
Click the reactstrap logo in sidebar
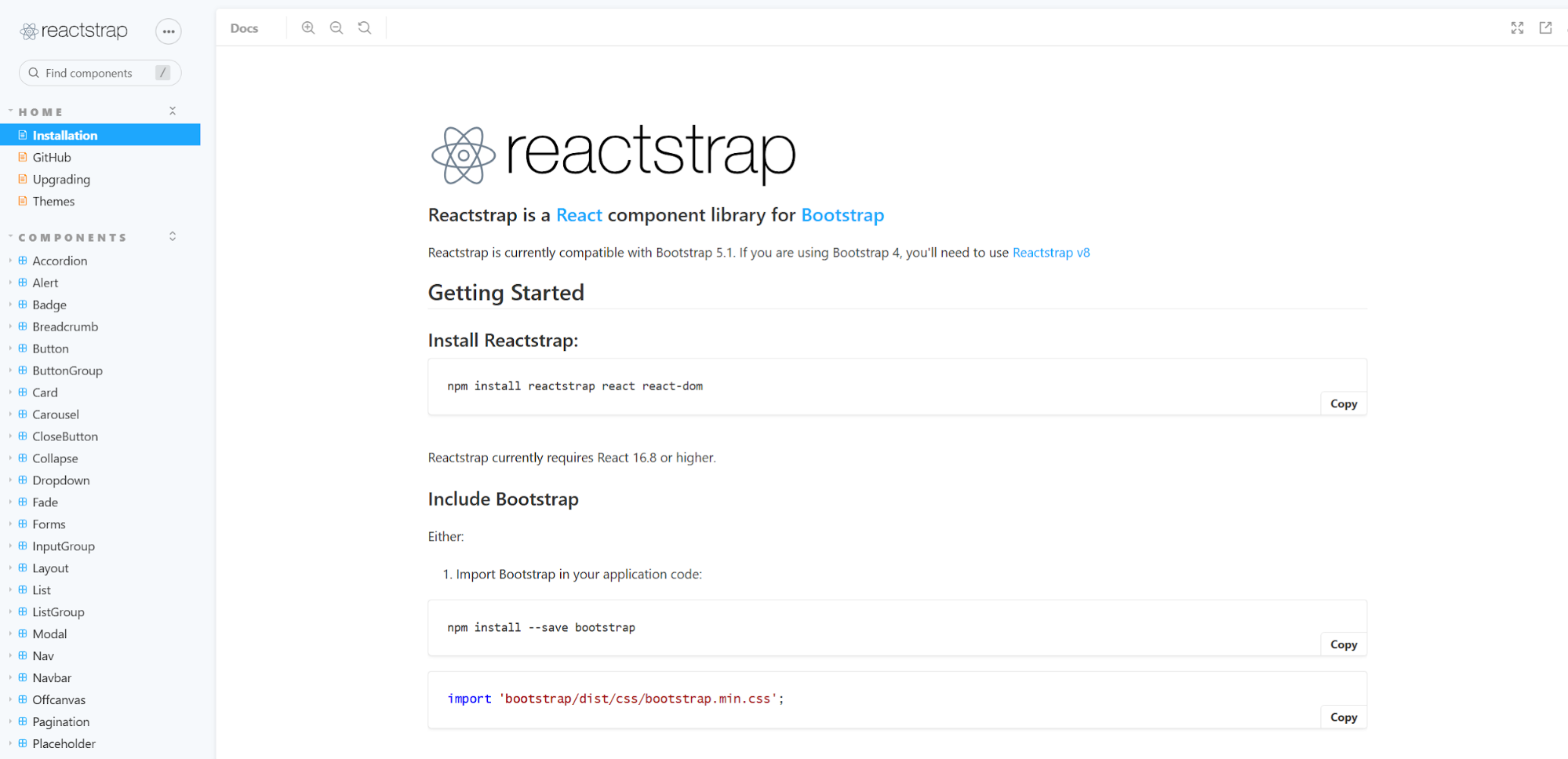pyautogui.click(x=74, y=31)
